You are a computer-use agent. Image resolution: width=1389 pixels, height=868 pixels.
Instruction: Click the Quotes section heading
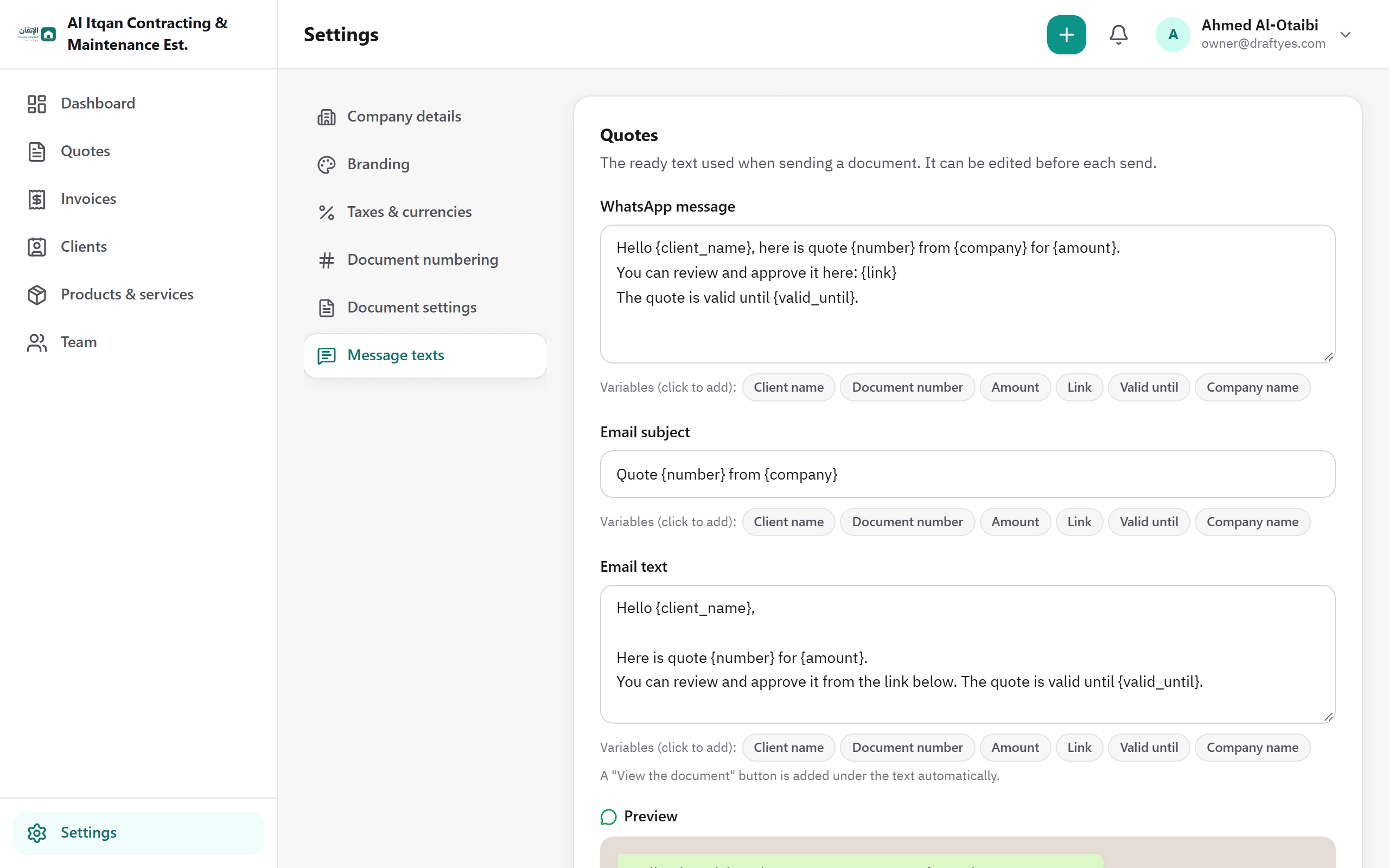click(x=628, y=135)
